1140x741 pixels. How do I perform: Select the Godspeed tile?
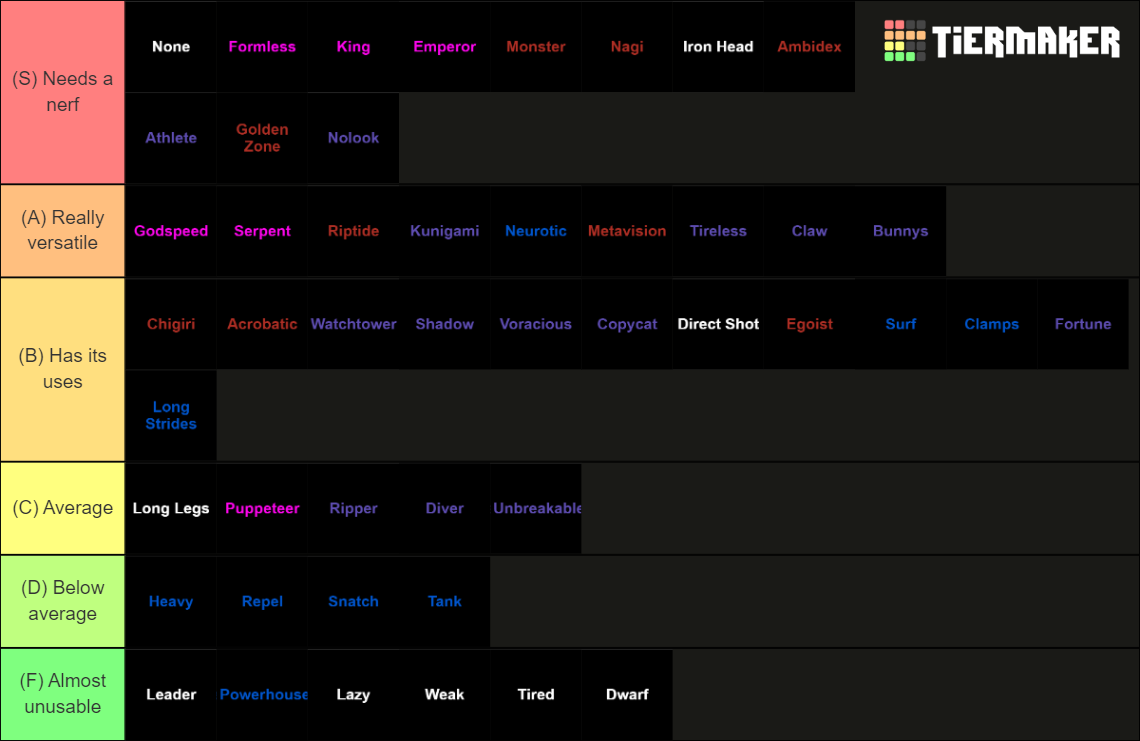tap(171, 231)
